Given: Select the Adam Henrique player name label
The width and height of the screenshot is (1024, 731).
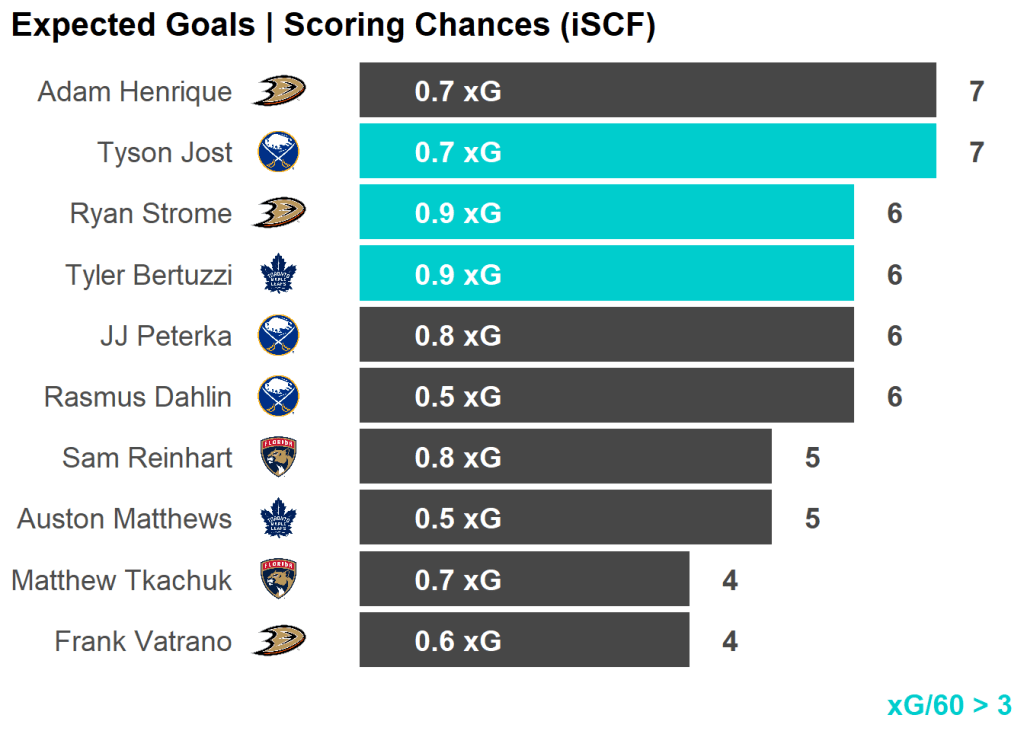Looking at the screenshot, I should 134,92.
